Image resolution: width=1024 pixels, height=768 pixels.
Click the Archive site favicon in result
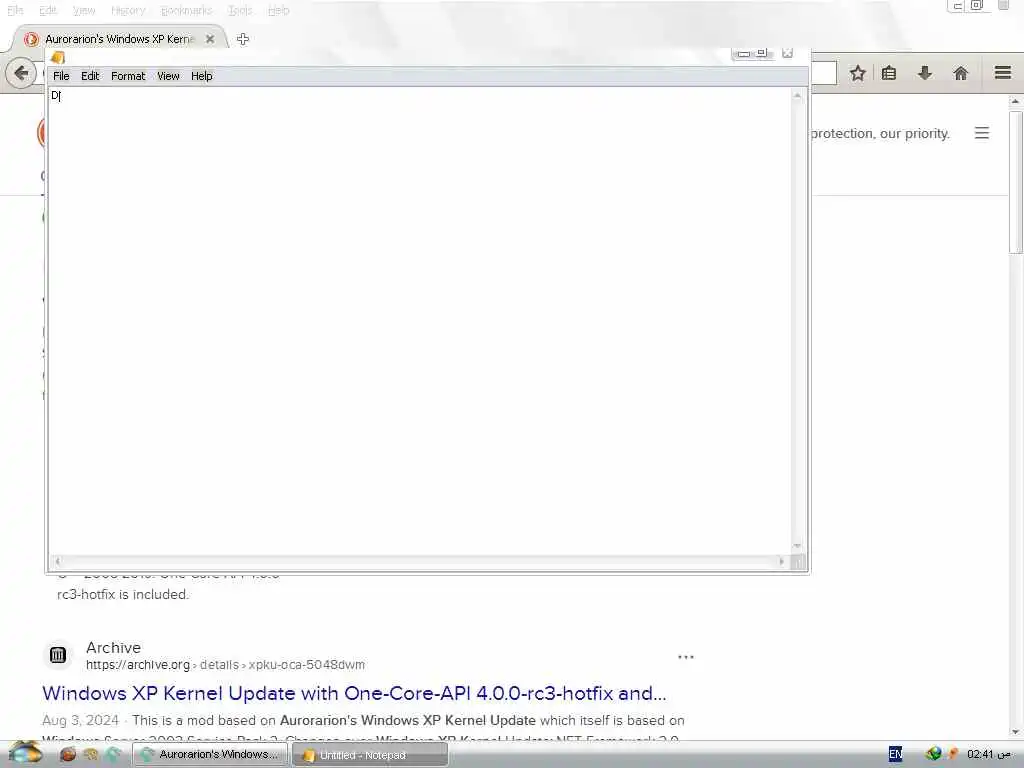click(57, 655)
